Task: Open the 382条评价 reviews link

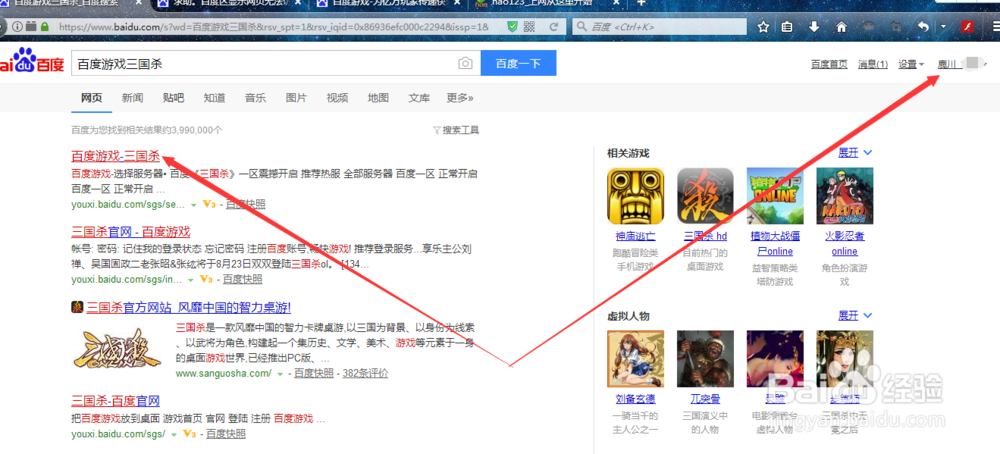Action: coord(365,373)
